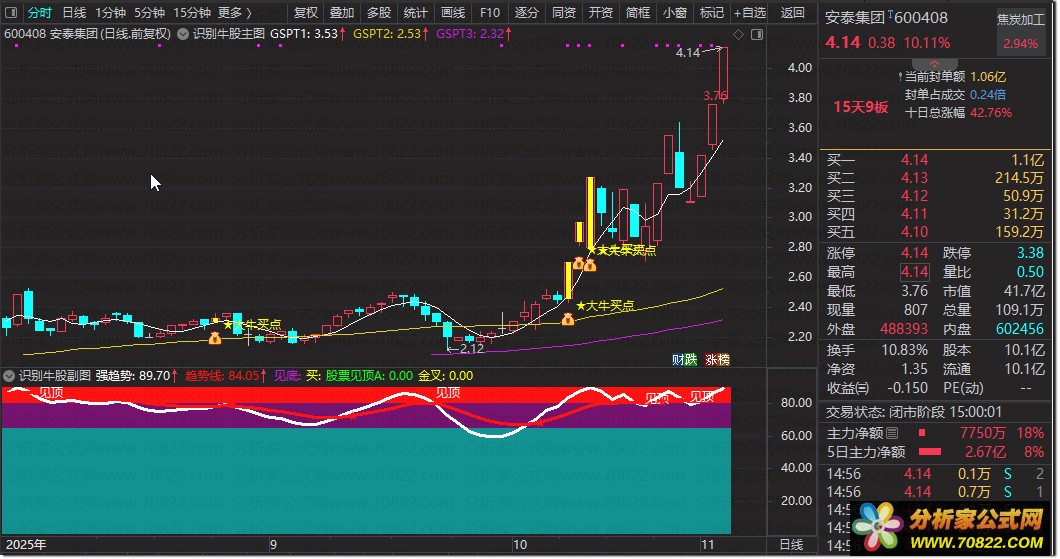Screen dimensions: 1060x559
Task: Click the 14:56 trade row with 0.1万 volume
Action: 936,474
